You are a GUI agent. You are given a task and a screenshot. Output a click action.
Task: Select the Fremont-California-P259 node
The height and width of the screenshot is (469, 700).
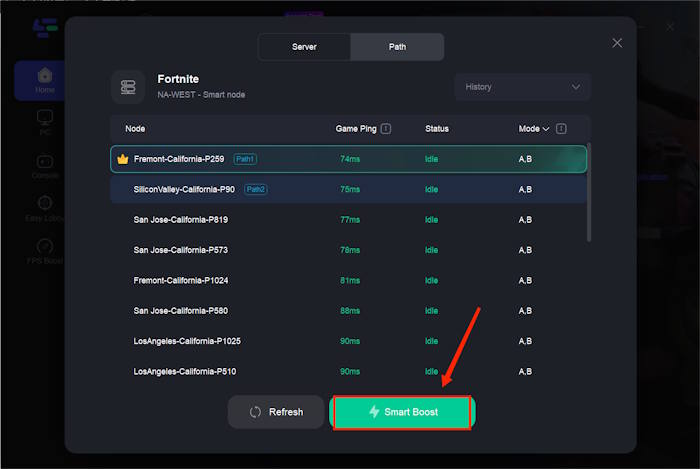348,159
